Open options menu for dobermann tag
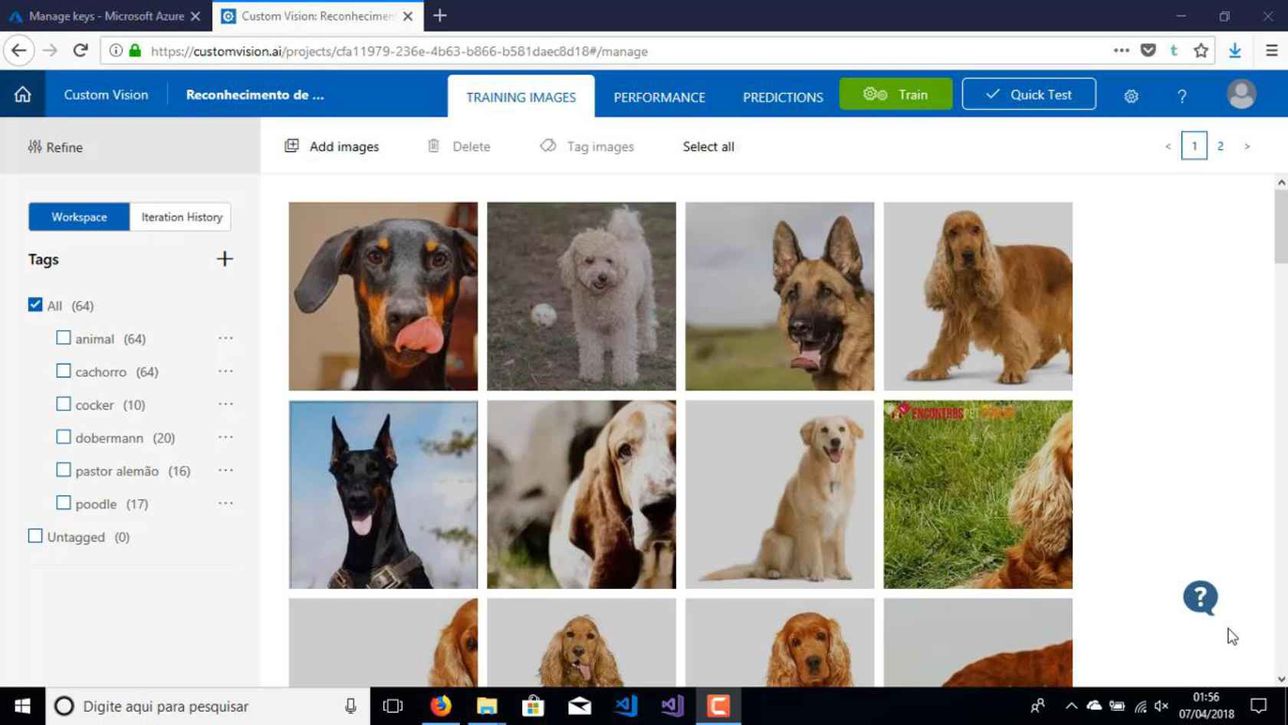The height and width of the screenshot is (725, 1288). pyautogui.click(x=226, y=437)
